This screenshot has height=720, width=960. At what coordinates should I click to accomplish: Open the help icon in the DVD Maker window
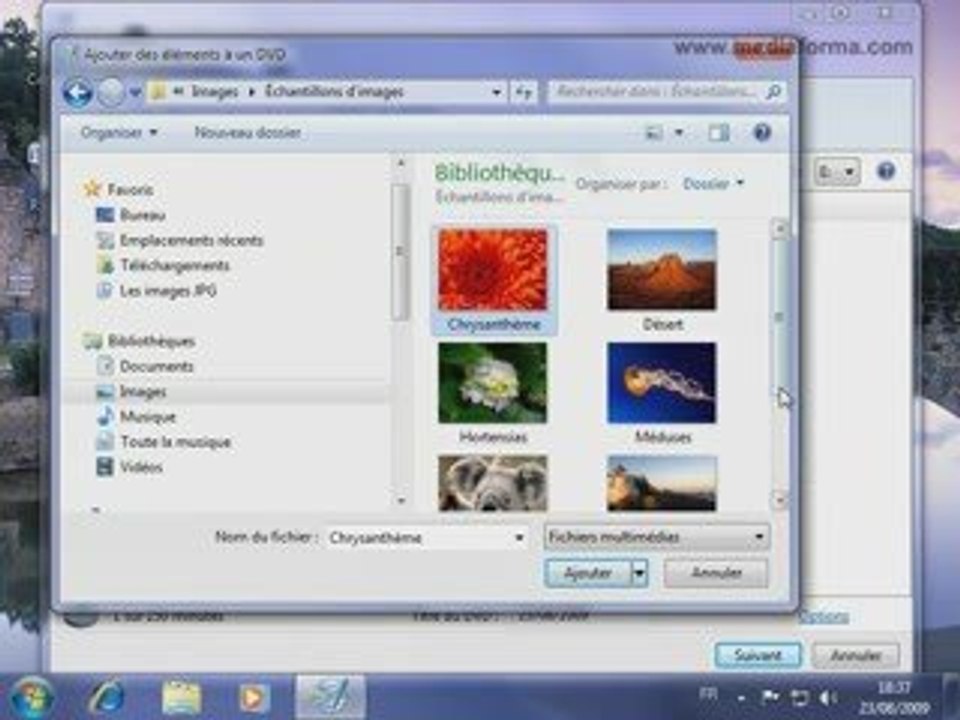[x=886, y=171]
